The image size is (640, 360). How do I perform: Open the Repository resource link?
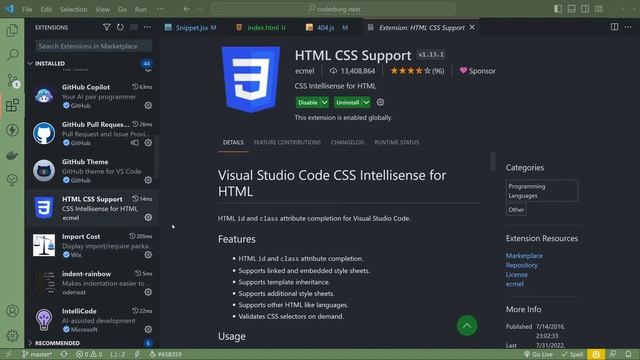pyautogui.click(x=522, y=265)
